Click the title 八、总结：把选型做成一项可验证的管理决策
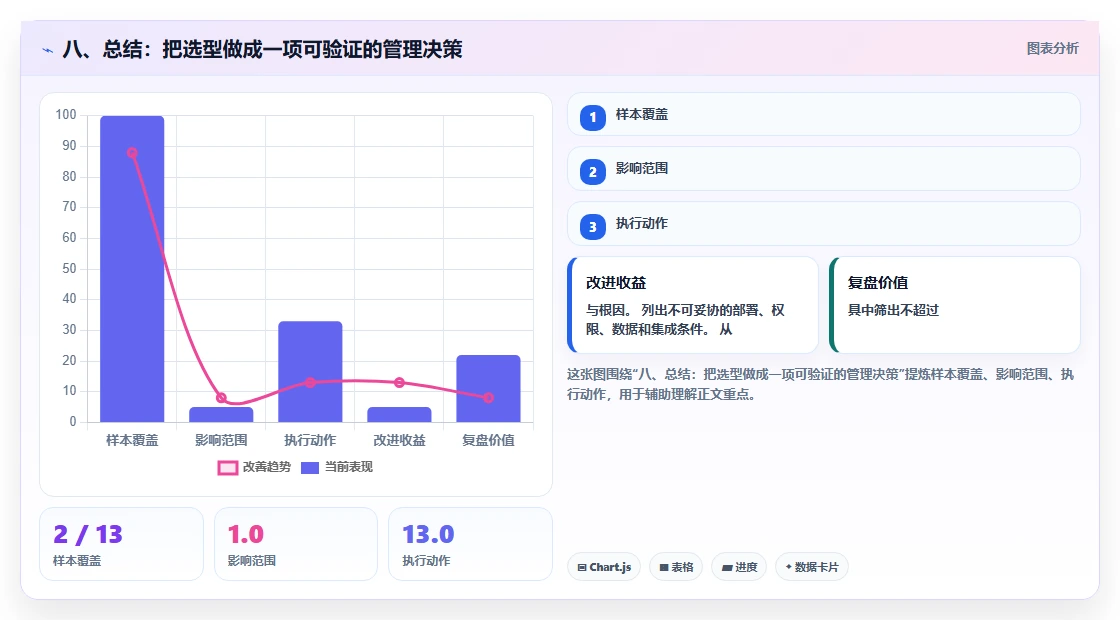1120x620 pixels. point(262,49)
